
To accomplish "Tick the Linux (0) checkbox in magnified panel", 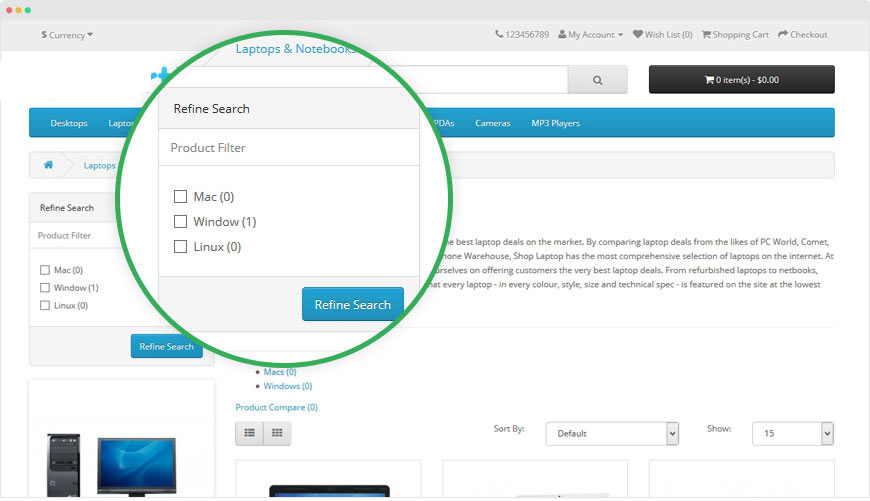I will click(x=181, y=247).
